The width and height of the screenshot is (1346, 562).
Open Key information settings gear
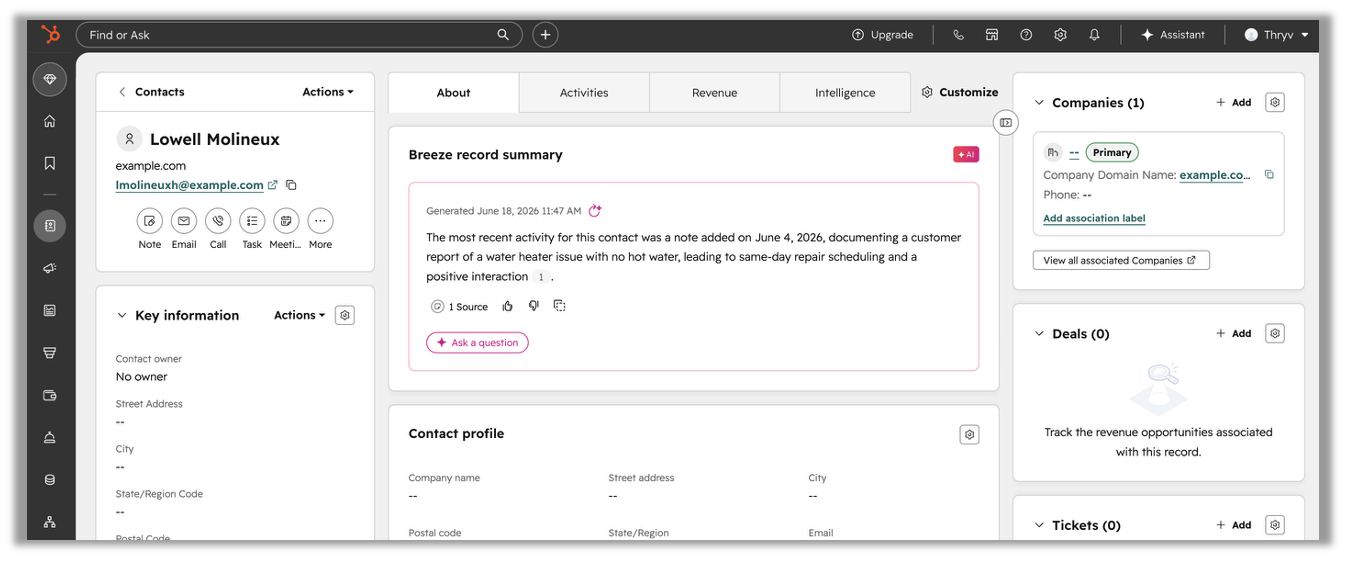(x=345, y=315)
